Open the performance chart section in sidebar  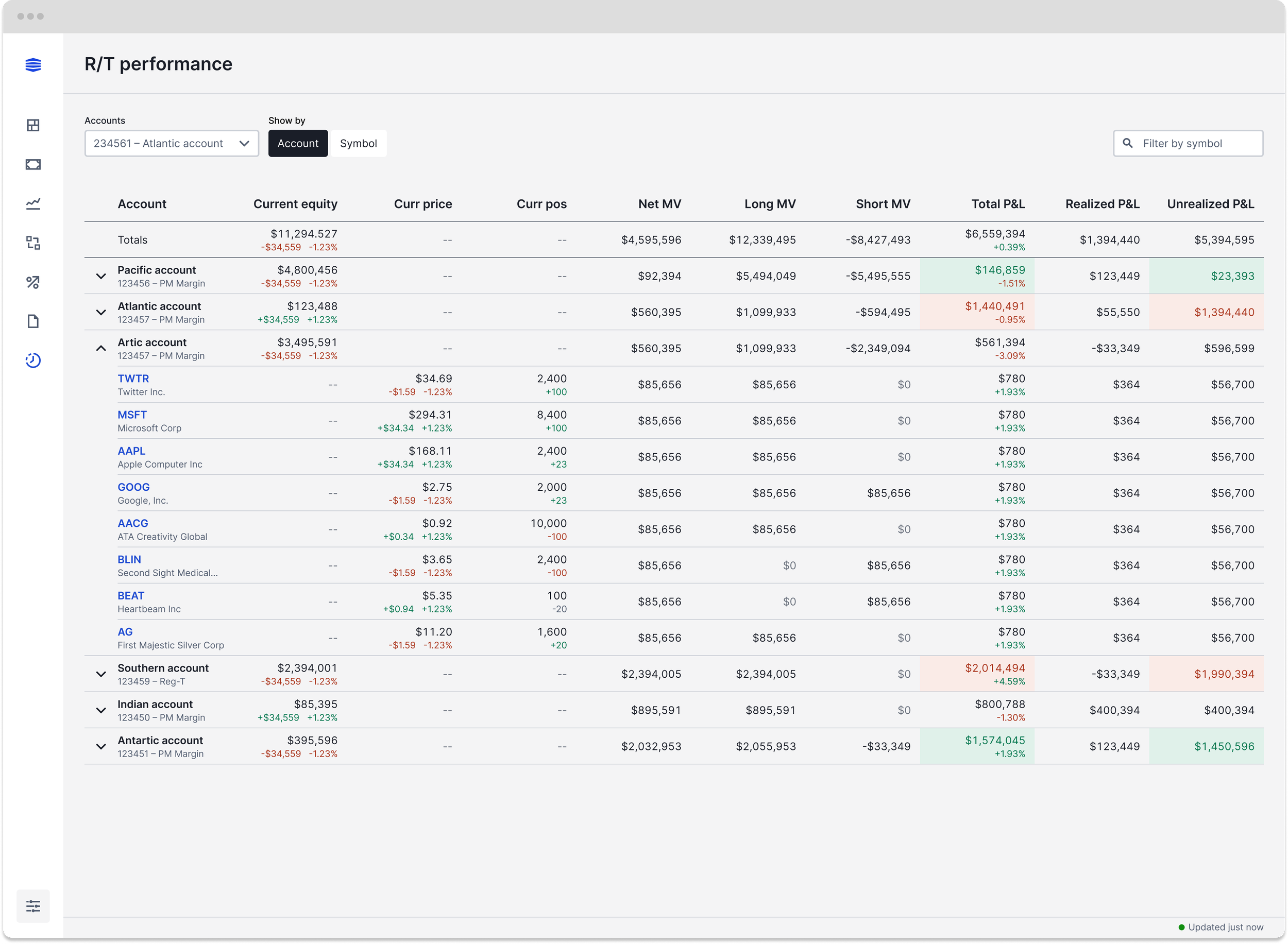click(x=32, y=203)
